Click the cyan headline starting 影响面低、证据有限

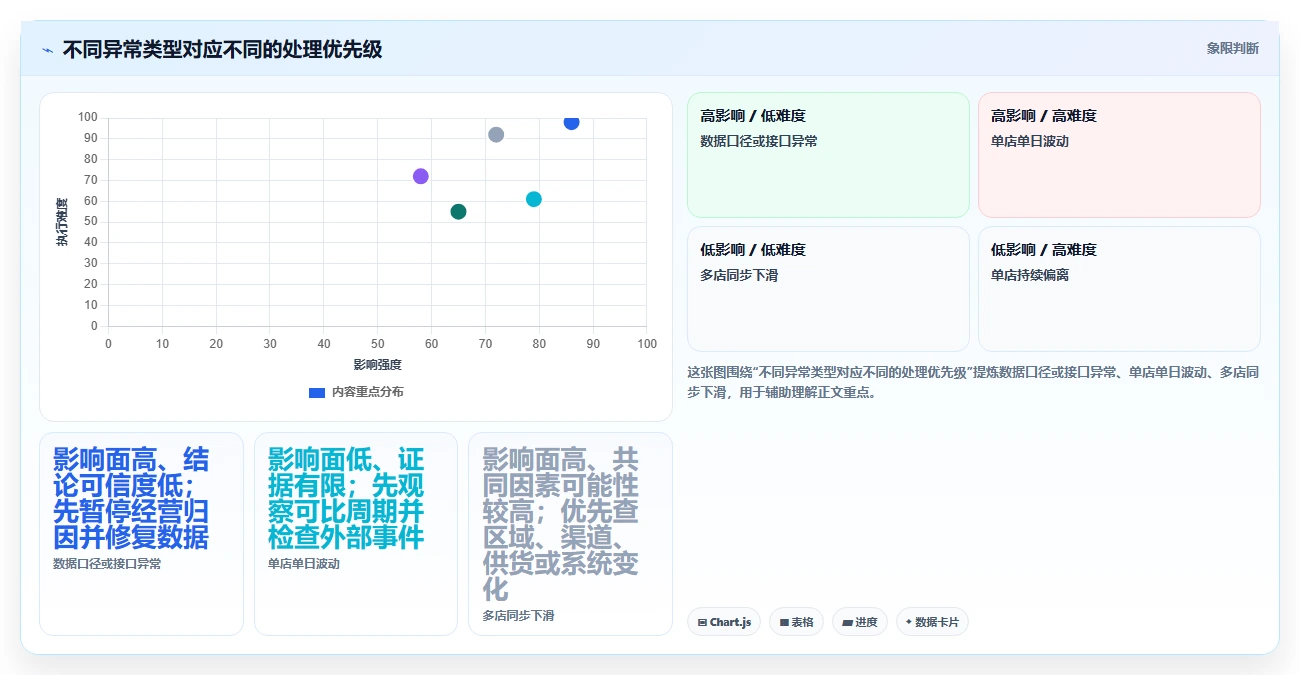tap(346, 498)
